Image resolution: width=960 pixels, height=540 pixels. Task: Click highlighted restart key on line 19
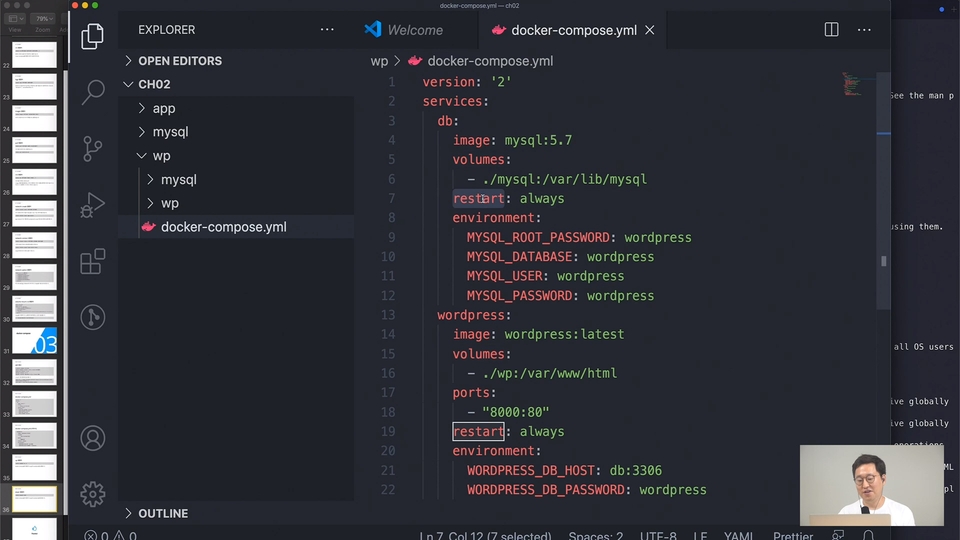(x=478, y=431)
